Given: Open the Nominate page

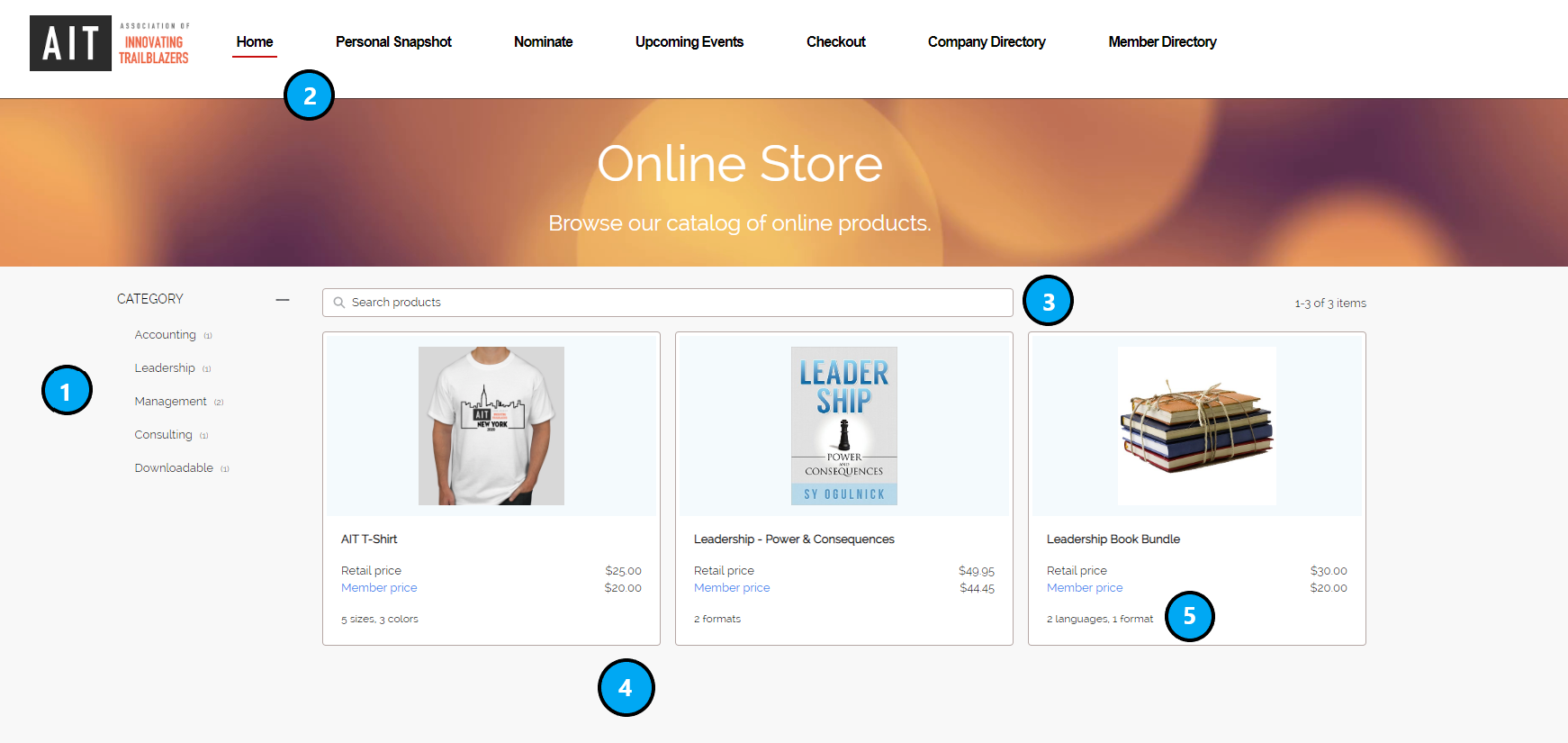Looking at the screenshot, I should [543, 42].
